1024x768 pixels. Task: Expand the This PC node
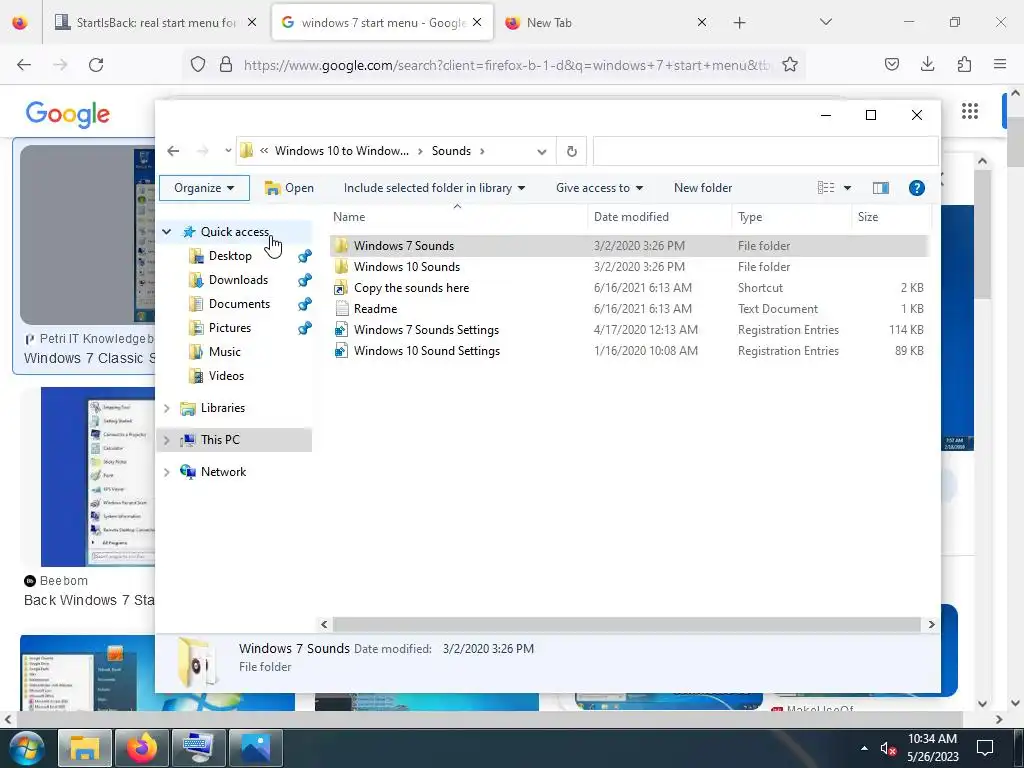(167, 440)
